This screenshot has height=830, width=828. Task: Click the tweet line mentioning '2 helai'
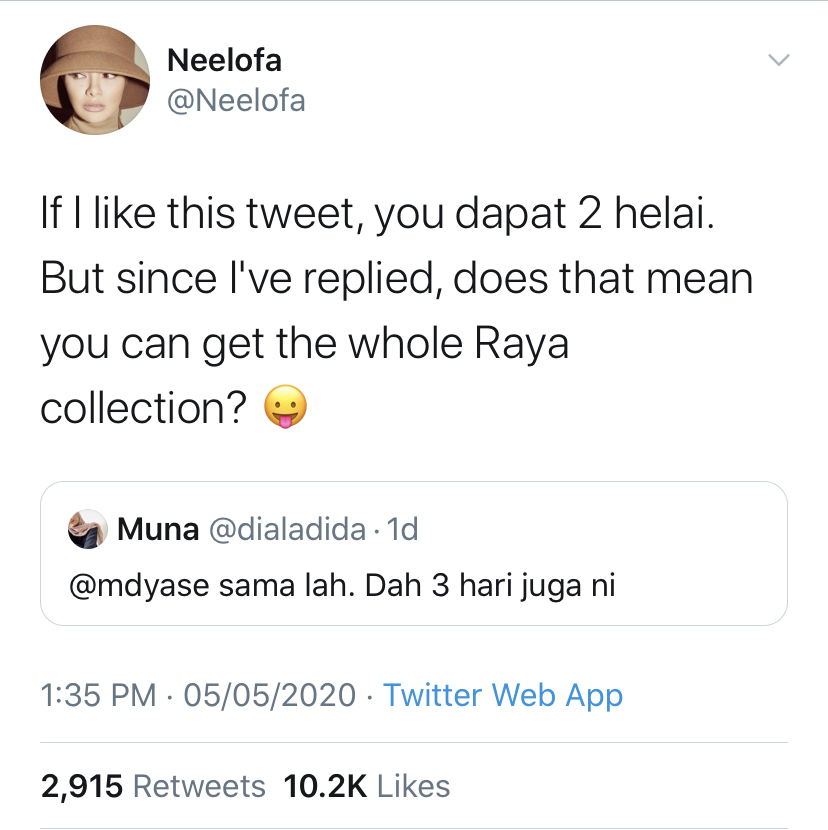pyautogui.click(x=378, y=217)
